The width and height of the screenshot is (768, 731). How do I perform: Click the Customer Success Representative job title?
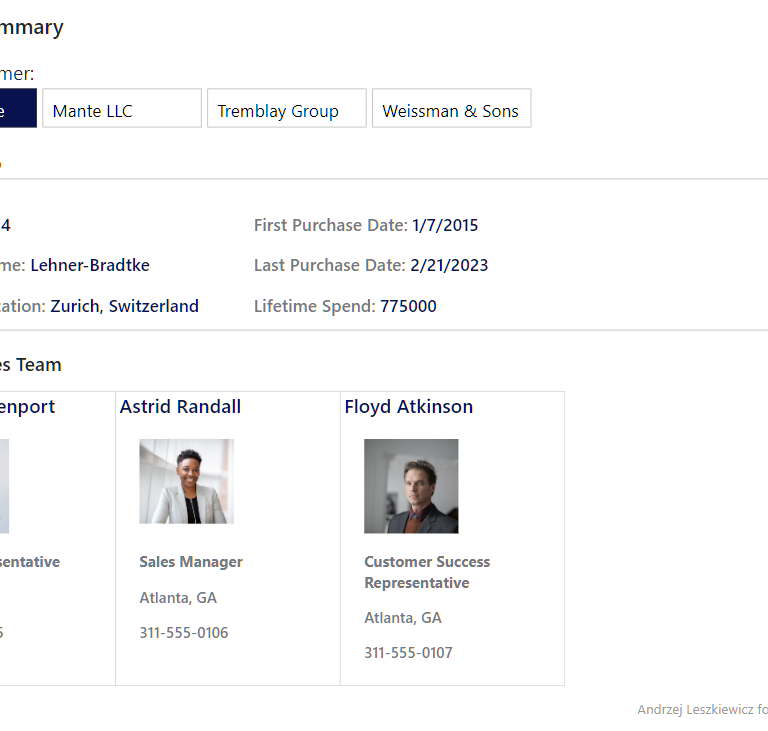426,572
